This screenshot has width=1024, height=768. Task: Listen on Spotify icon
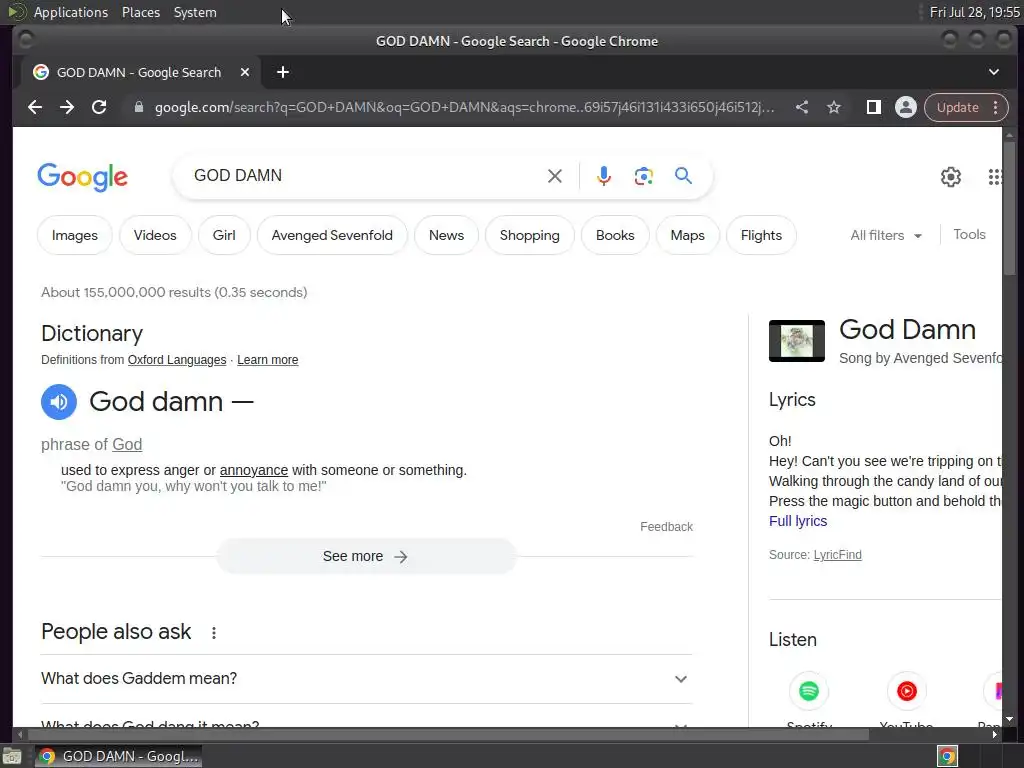click(808, 691)
